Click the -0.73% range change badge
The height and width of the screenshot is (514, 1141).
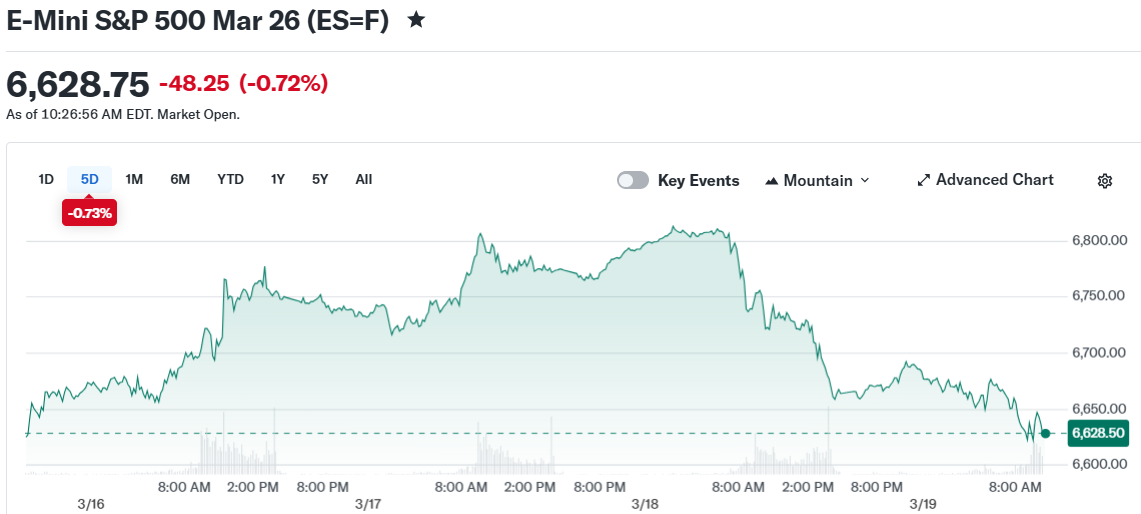point(90,213)
